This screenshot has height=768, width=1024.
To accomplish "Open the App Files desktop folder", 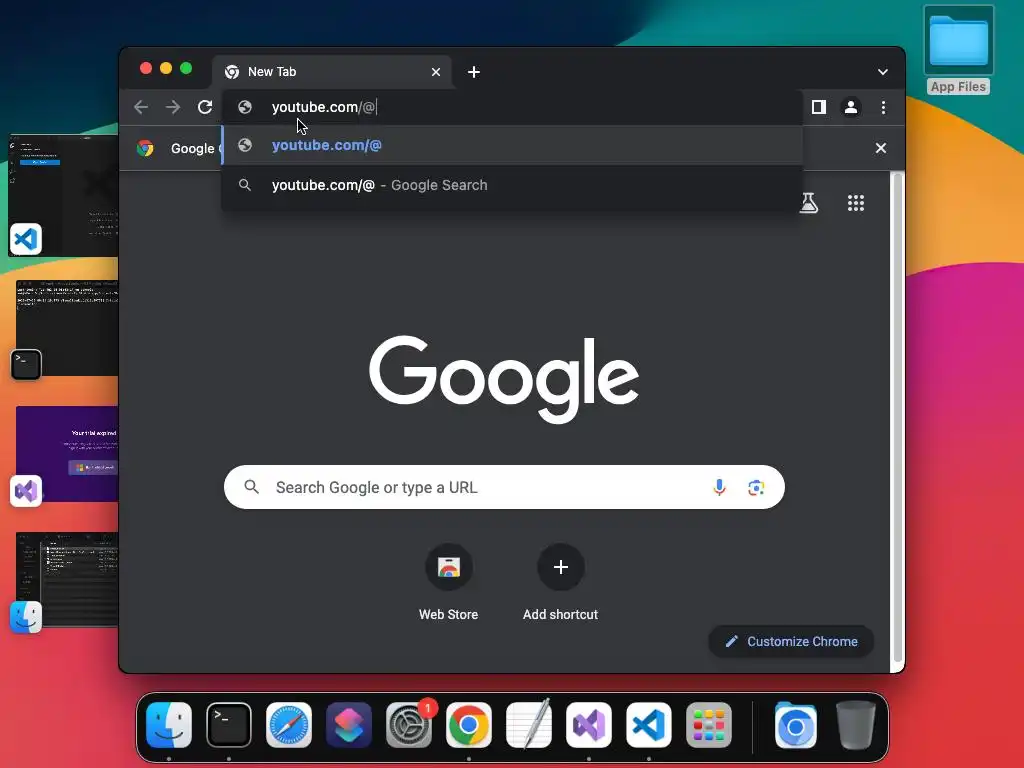I will pos(958,51).
